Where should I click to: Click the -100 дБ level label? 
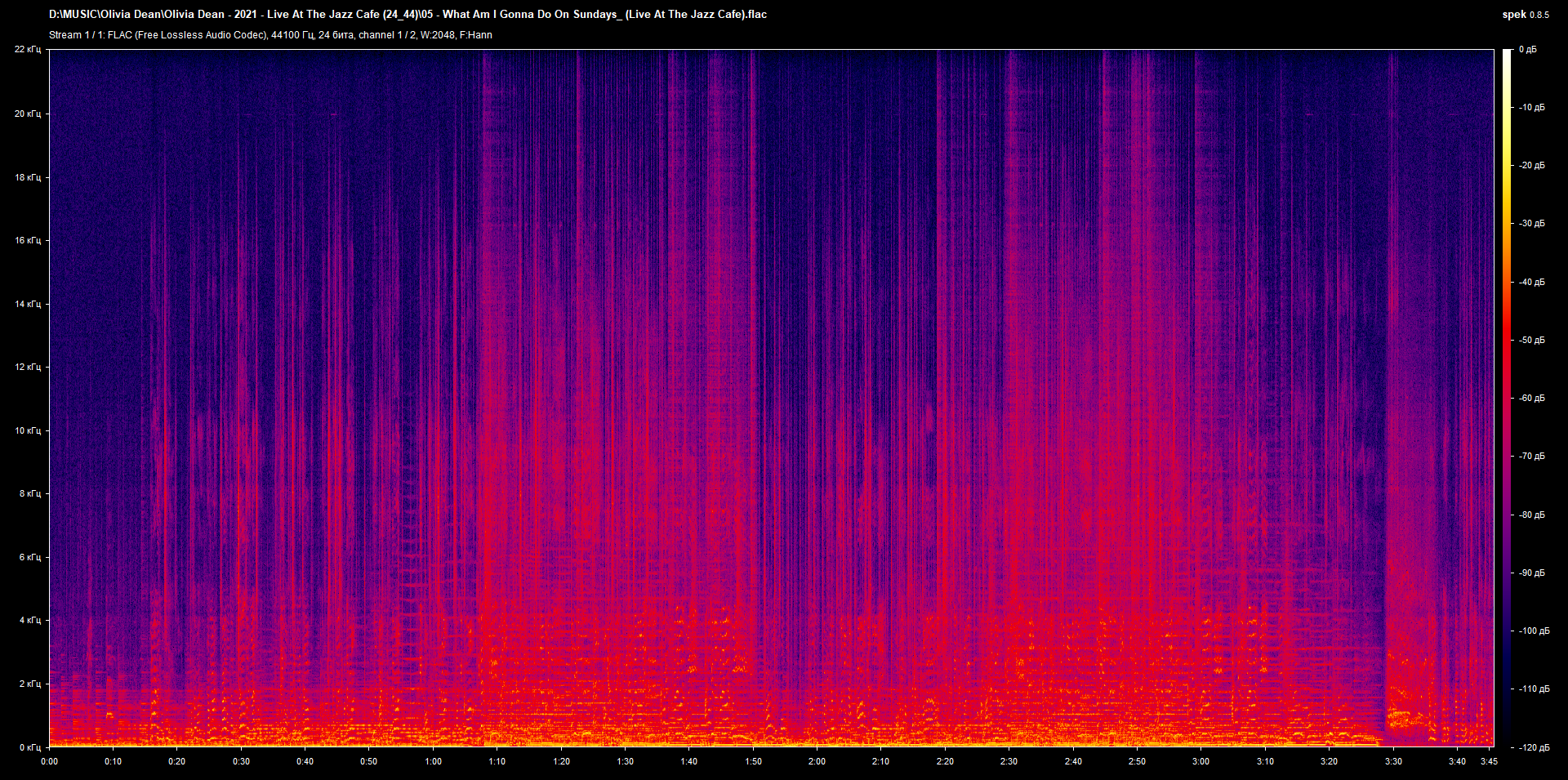click(1534, 631)
